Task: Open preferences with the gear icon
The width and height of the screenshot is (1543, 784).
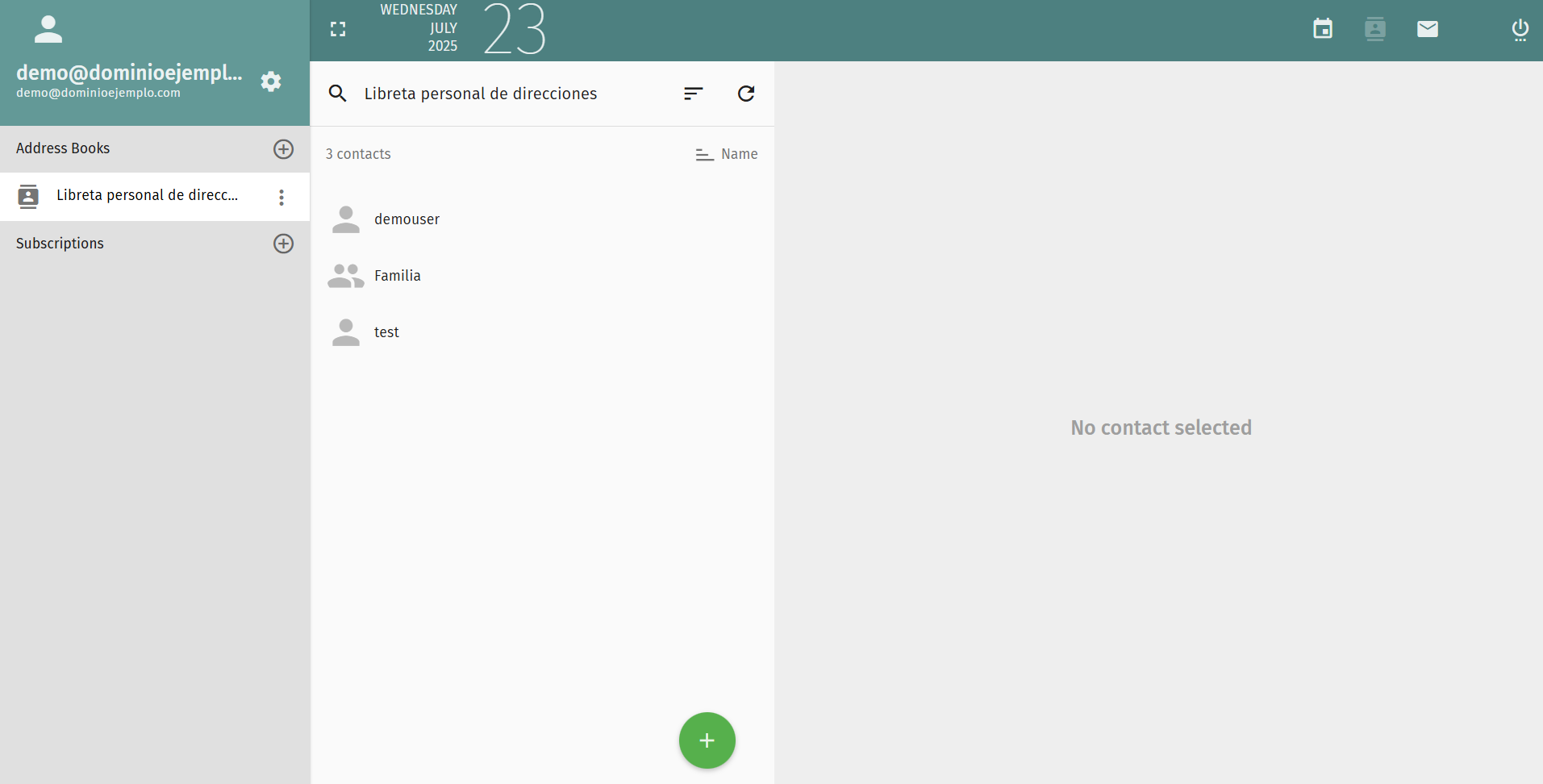Action: (271, 81)
